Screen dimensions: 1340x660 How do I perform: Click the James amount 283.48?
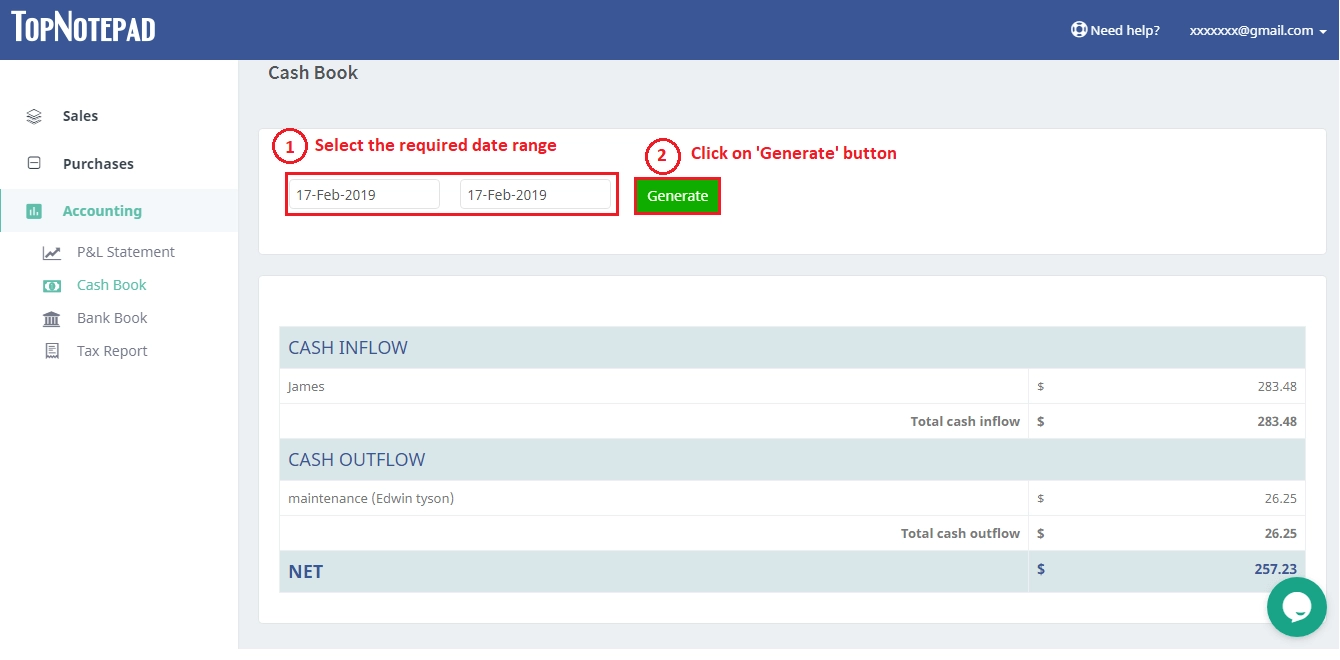coord(1277,386)
